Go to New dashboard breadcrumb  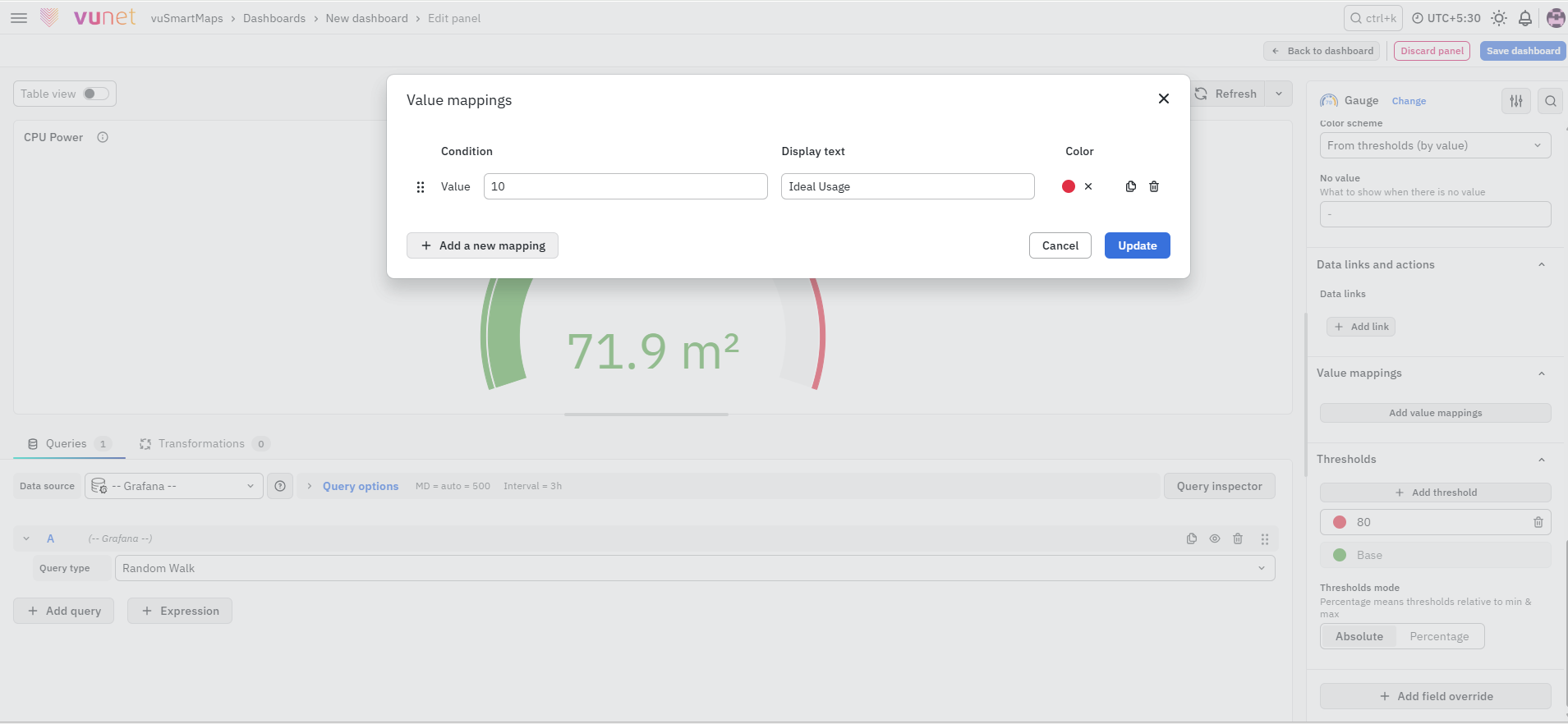366,18
